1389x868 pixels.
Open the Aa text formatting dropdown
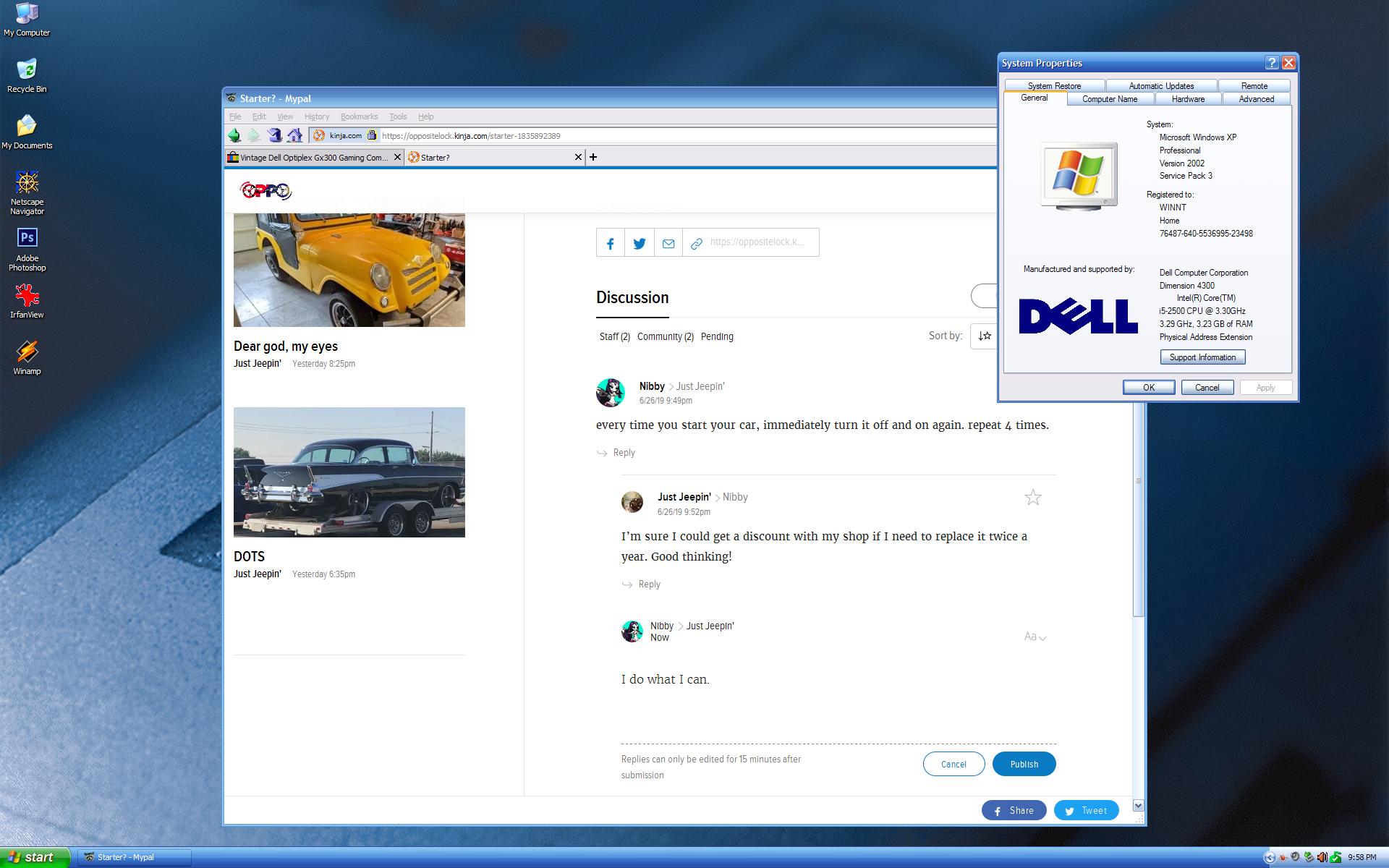(x=1035, y=637)
